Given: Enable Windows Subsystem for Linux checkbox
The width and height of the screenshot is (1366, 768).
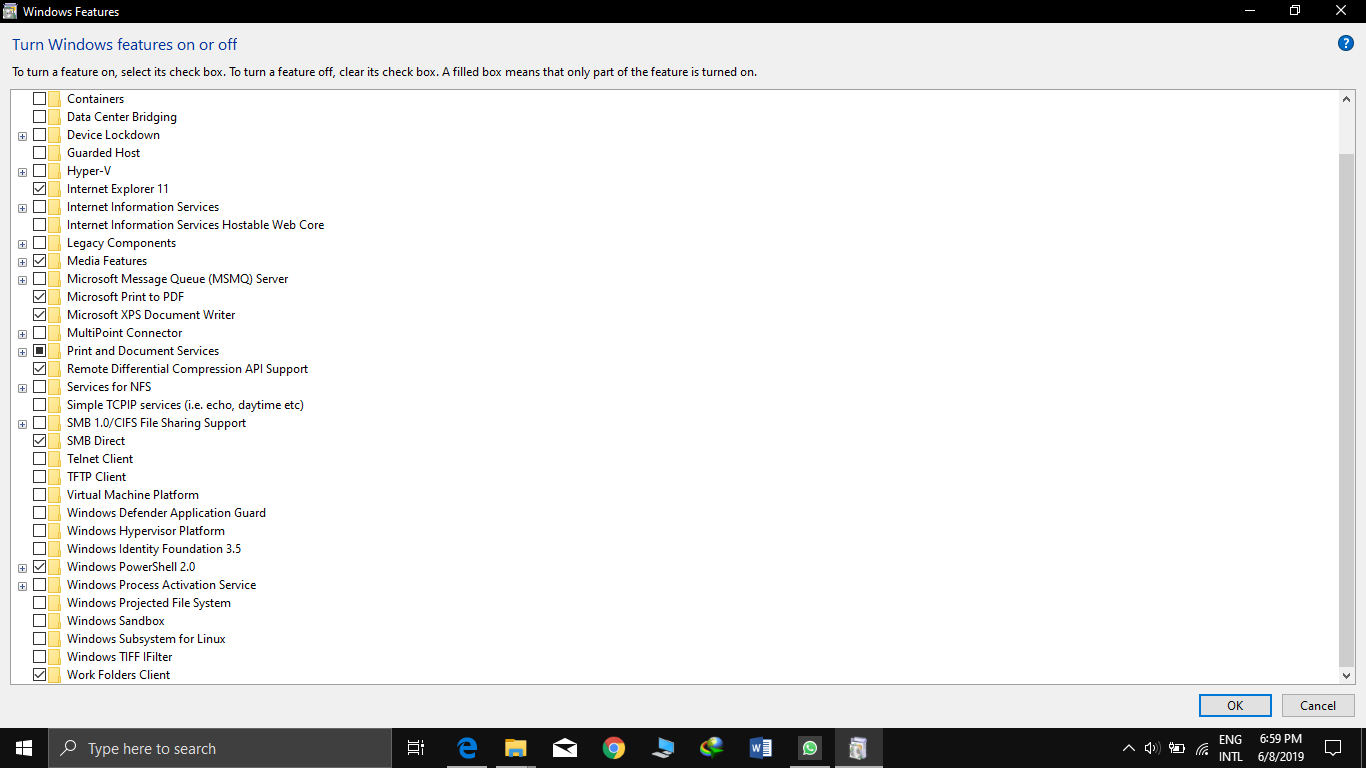Looking at the screenshot, I should [x=39, y=639].
